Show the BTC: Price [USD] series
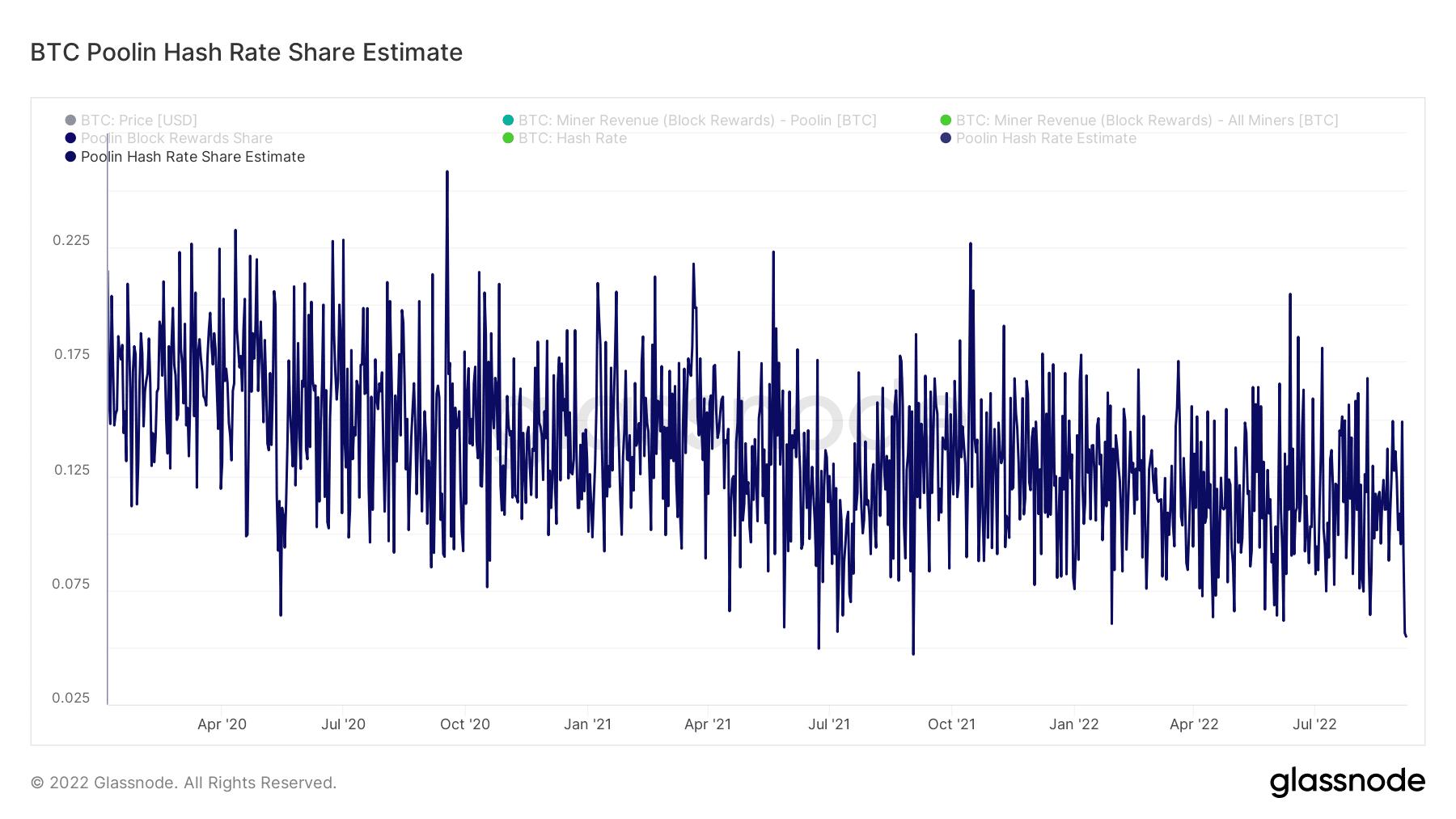Viewport: 1456px width, 819px height. pyautogui.click(x=139, y=120)
